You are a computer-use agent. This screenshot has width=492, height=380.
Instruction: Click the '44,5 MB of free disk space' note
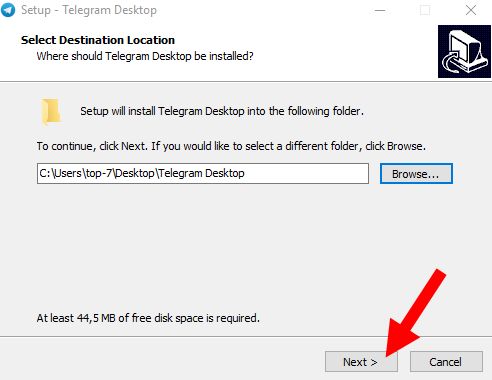tap(148, 318)
